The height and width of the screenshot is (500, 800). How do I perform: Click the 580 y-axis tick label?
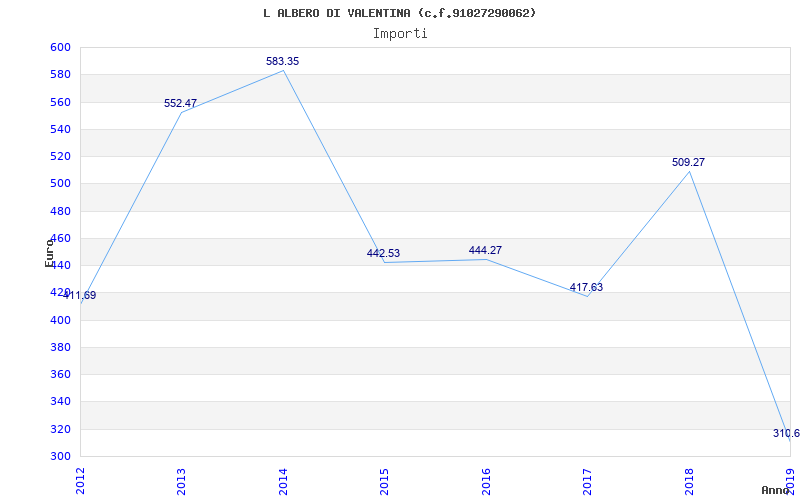(60, 75)
